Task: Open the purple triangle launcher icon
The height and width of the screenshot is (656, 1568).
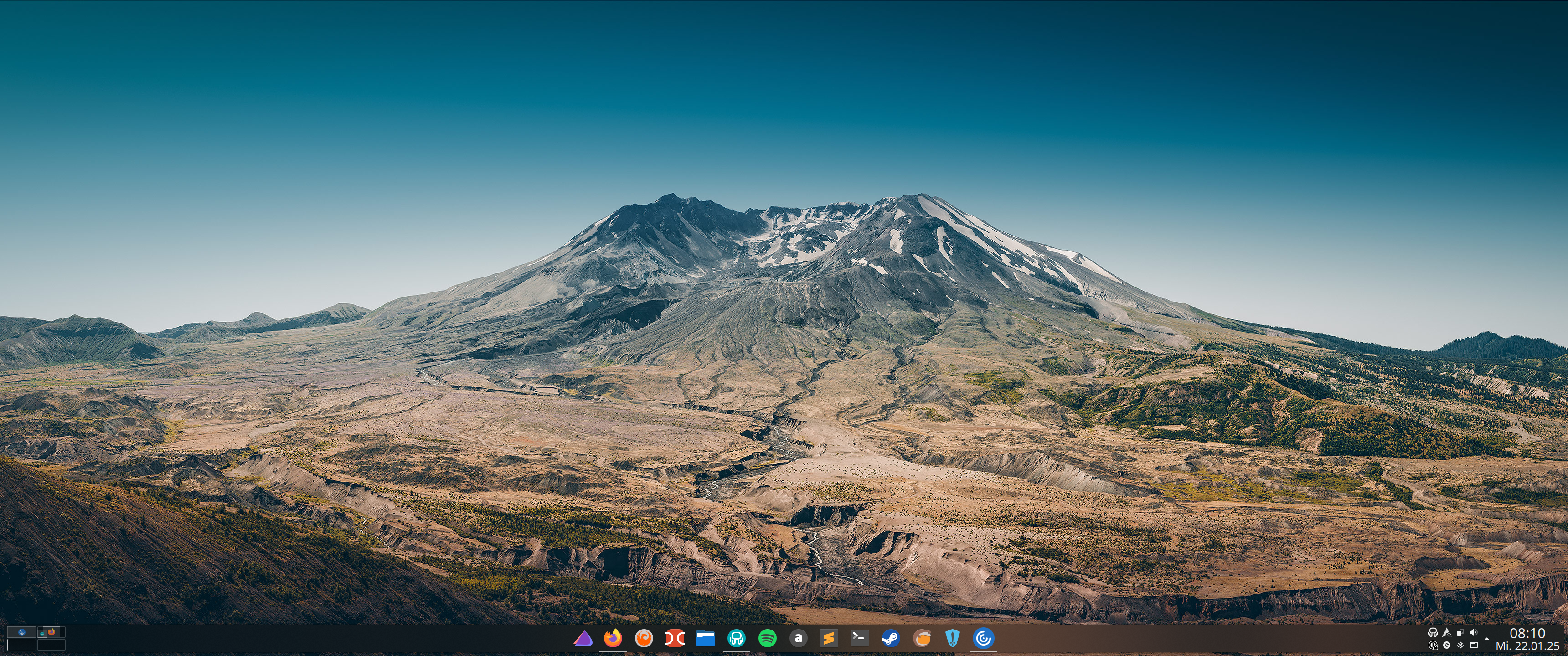Action: (583, 638)
